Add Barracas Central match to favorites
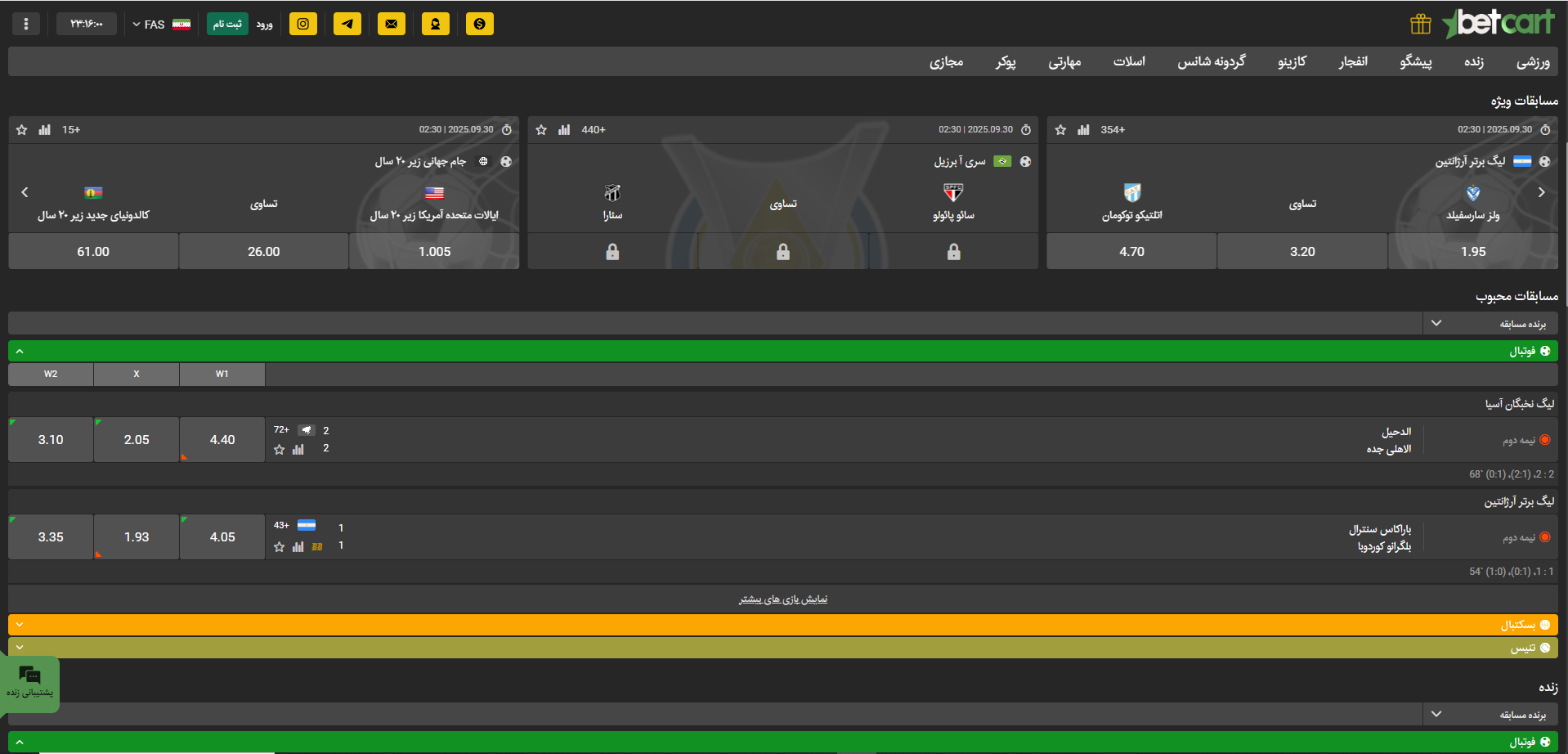The height and width of the screenshot is (754, 1568). pos(280,547)
